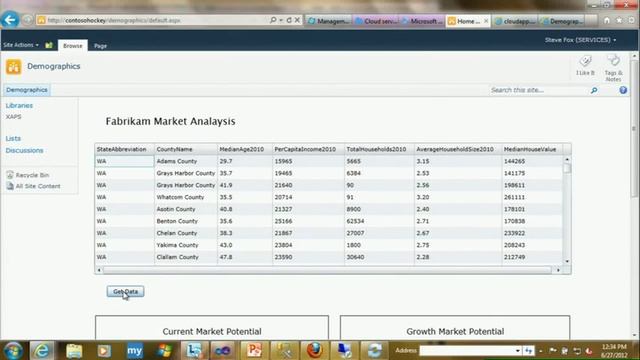Open the Steve Fox (SERVICES) user menu
640x360 pixels.
coord(580,40)
